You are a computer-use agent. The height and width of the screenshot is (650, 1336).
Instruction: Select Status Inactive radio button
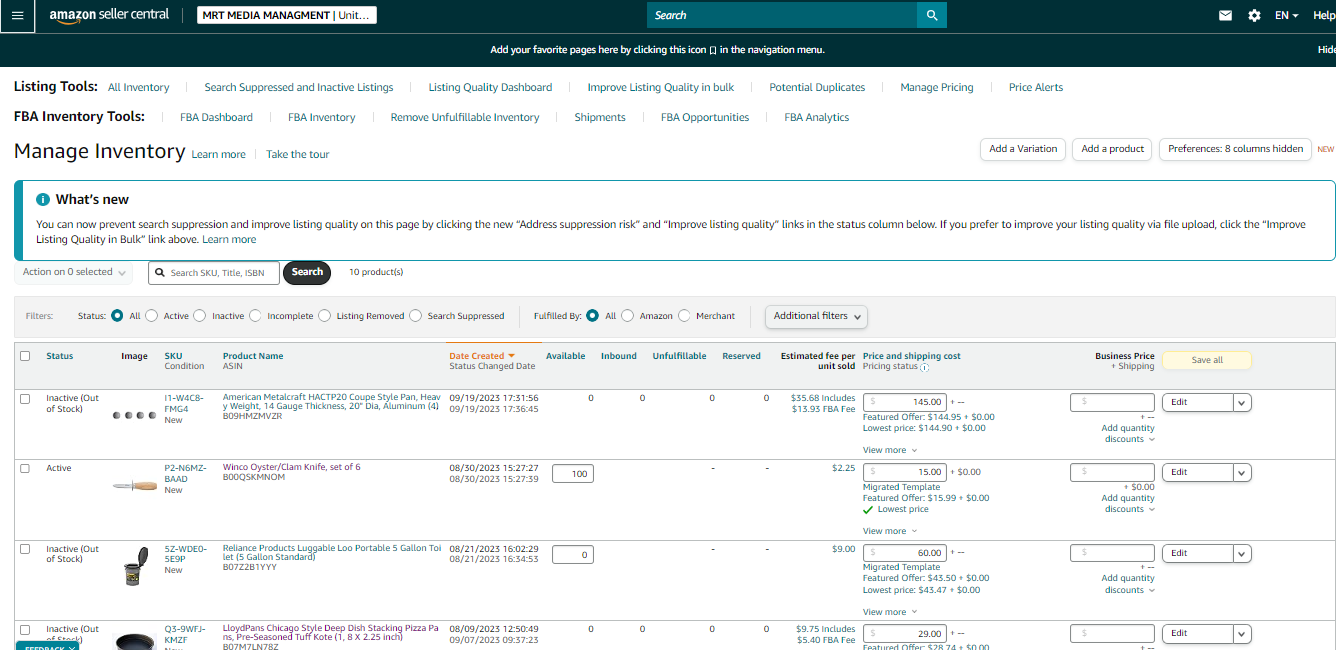tap(200, 316)
